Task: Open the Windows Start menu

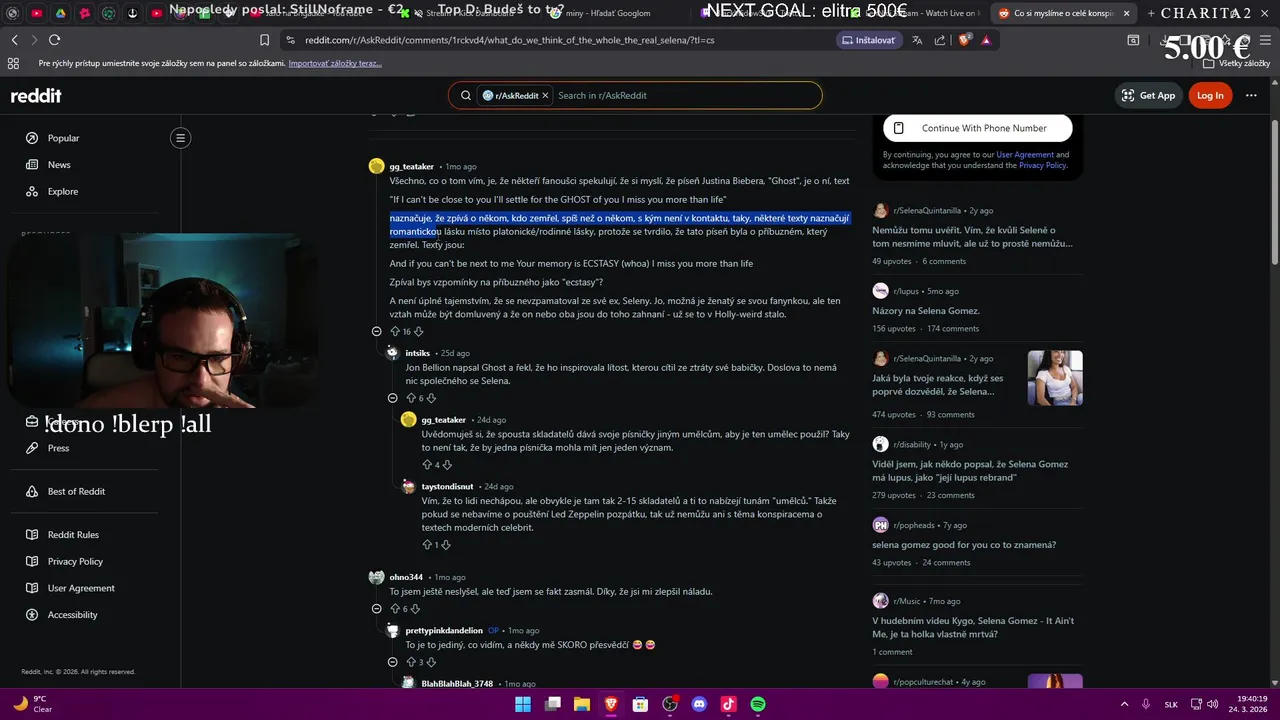Action: [x=523, y=704]
